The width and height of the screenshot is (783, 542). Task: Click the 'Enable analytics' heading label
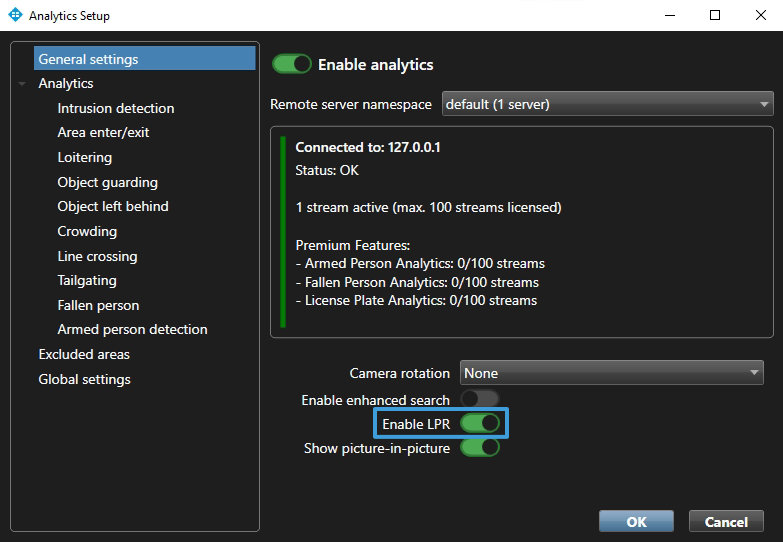pyautogui.click(x=376, y=64)
